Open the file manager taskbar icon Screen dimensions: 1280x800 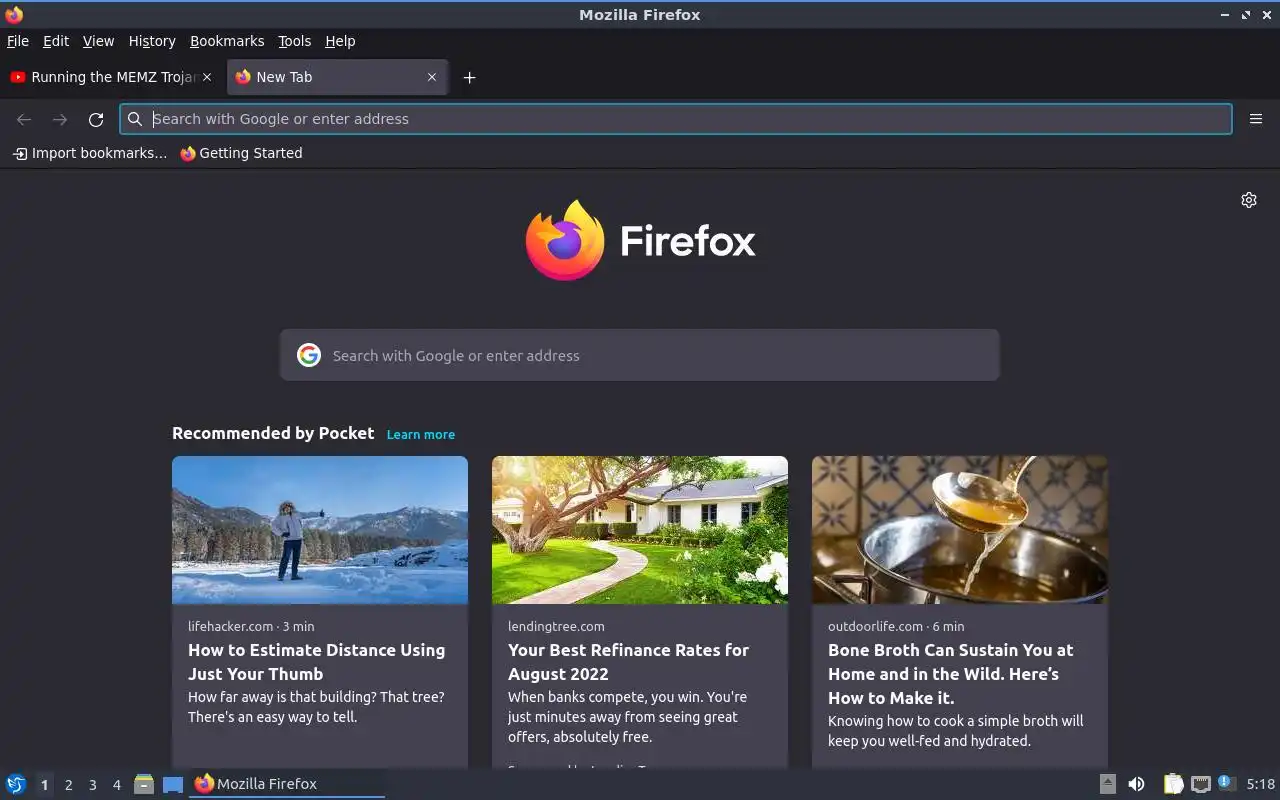144,784
